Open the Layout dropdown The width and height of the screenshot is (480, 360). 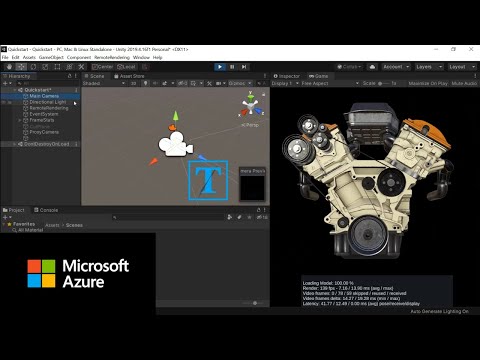462,67
